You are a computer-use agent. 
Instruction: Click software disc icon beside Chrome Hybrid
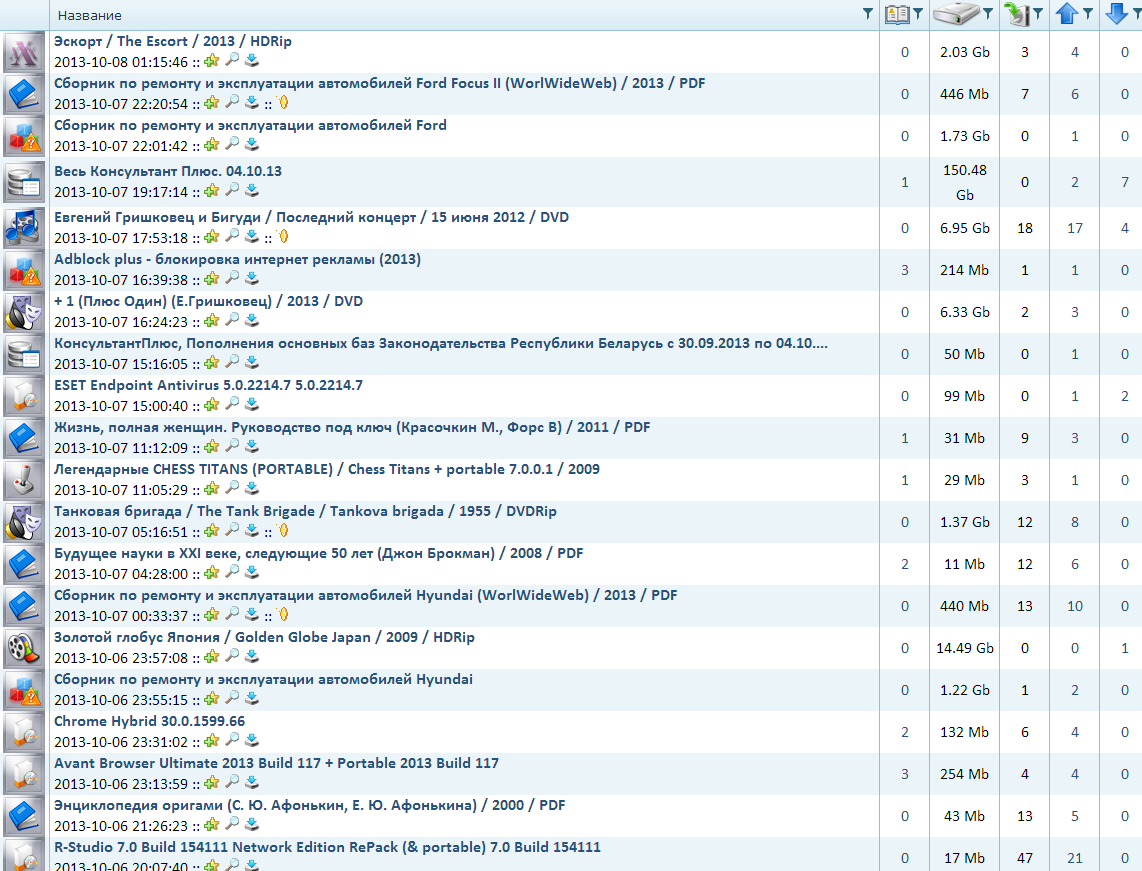coord(24,732)
